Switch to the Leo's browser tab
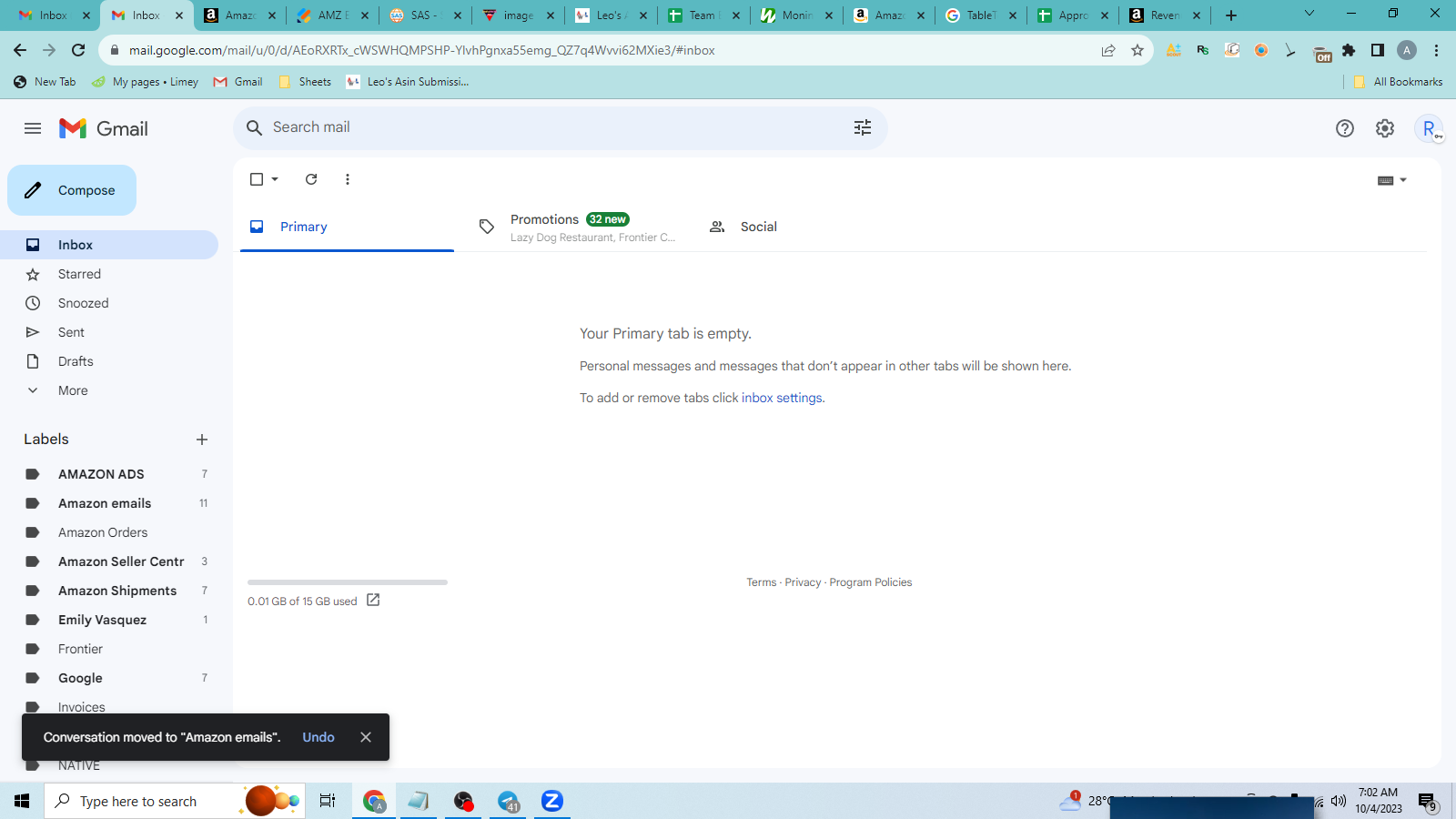The width and height of the screenshot is (1456, 819). click(x=610, y=15)
